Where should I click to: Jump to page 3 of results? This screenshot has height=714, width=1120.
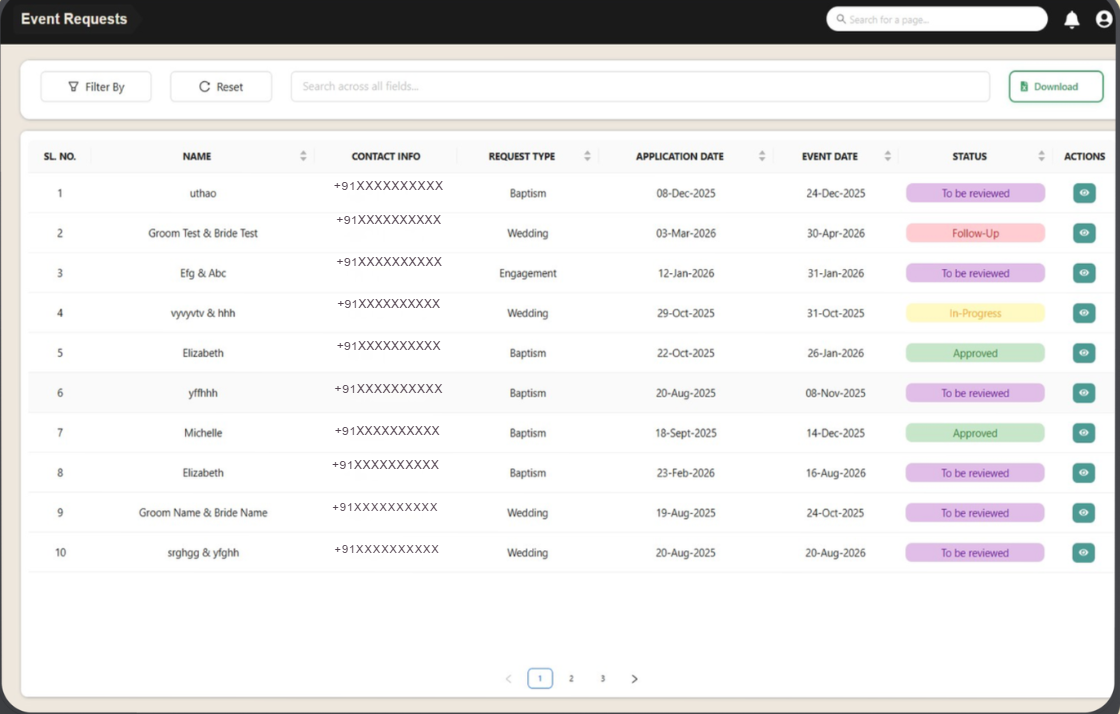click(602, 679)
